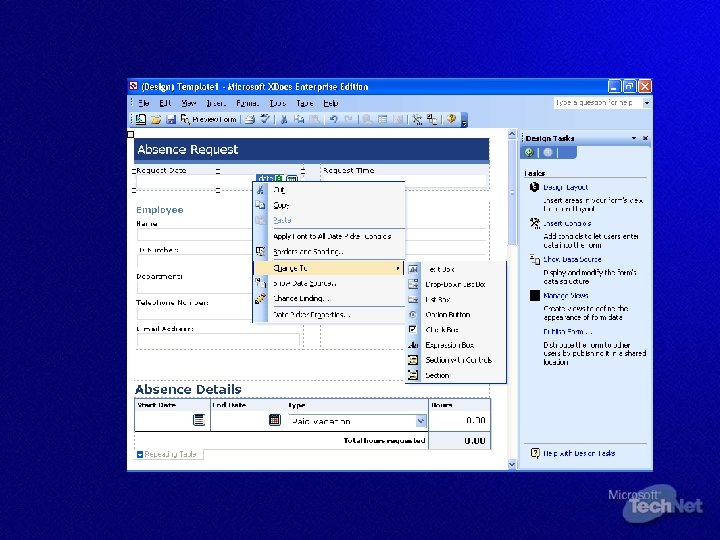This screenshot has width=720, height=540.
Task: Save the template with the floppy icon
Action: pos(171,119)
